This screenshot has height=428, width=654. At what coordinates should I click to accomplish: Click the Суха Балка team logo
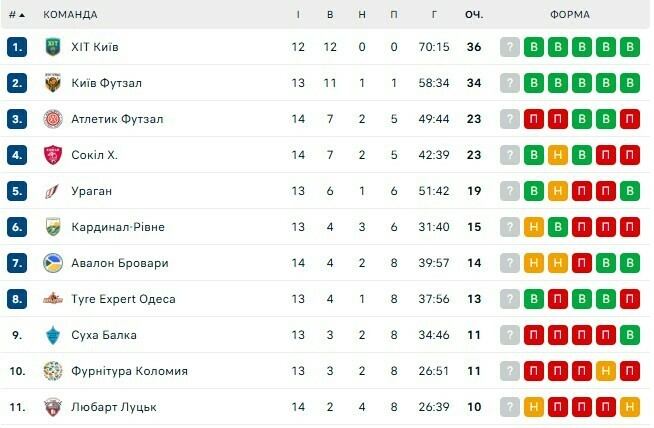(x=53, y=335)
